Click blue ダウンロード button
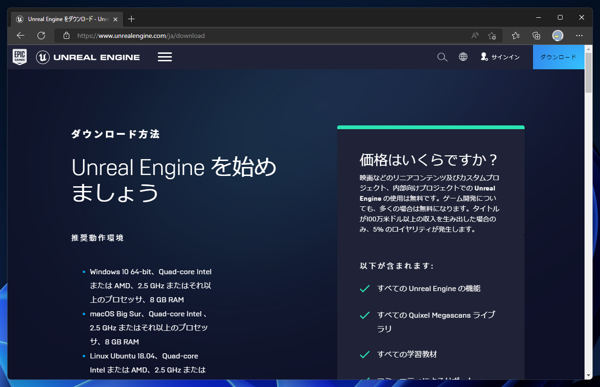This screenshot has height=387, width=600. pos(558,57)
